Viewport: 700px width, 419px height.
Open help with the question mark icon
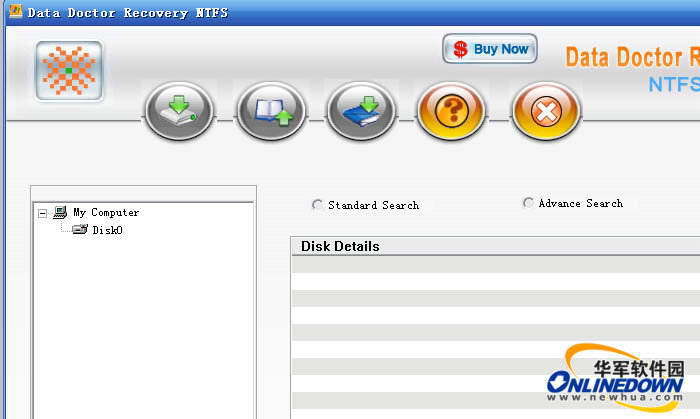(x=451, y=111)
